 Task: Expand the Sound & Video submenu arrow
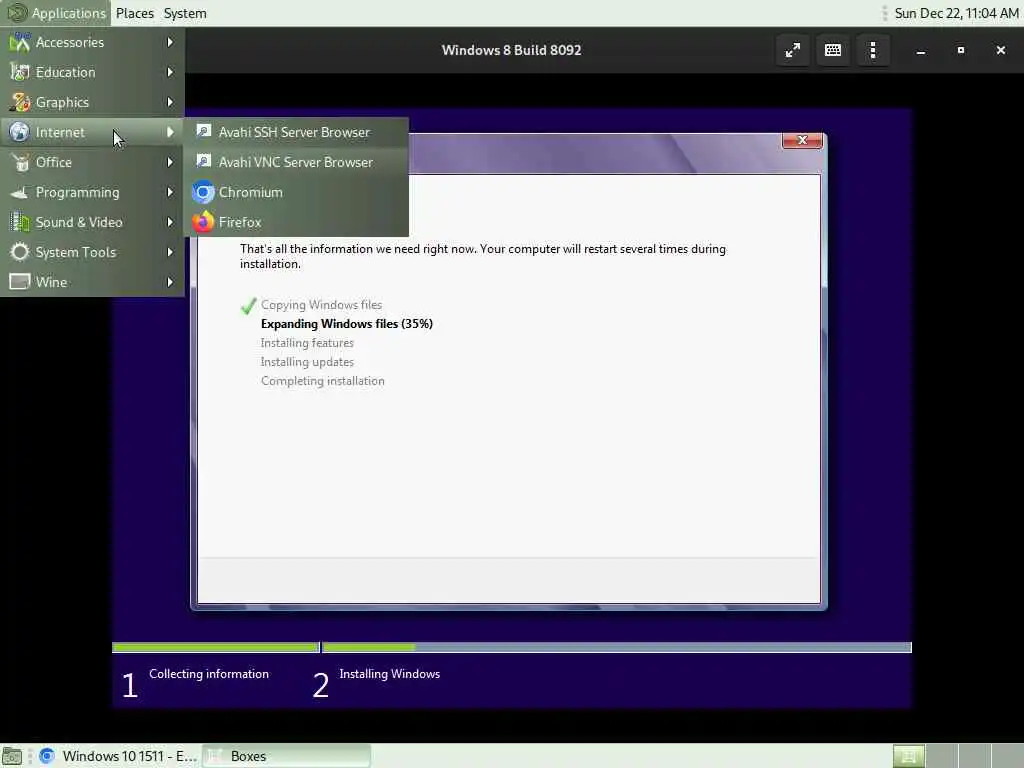(x=170, y=223)
